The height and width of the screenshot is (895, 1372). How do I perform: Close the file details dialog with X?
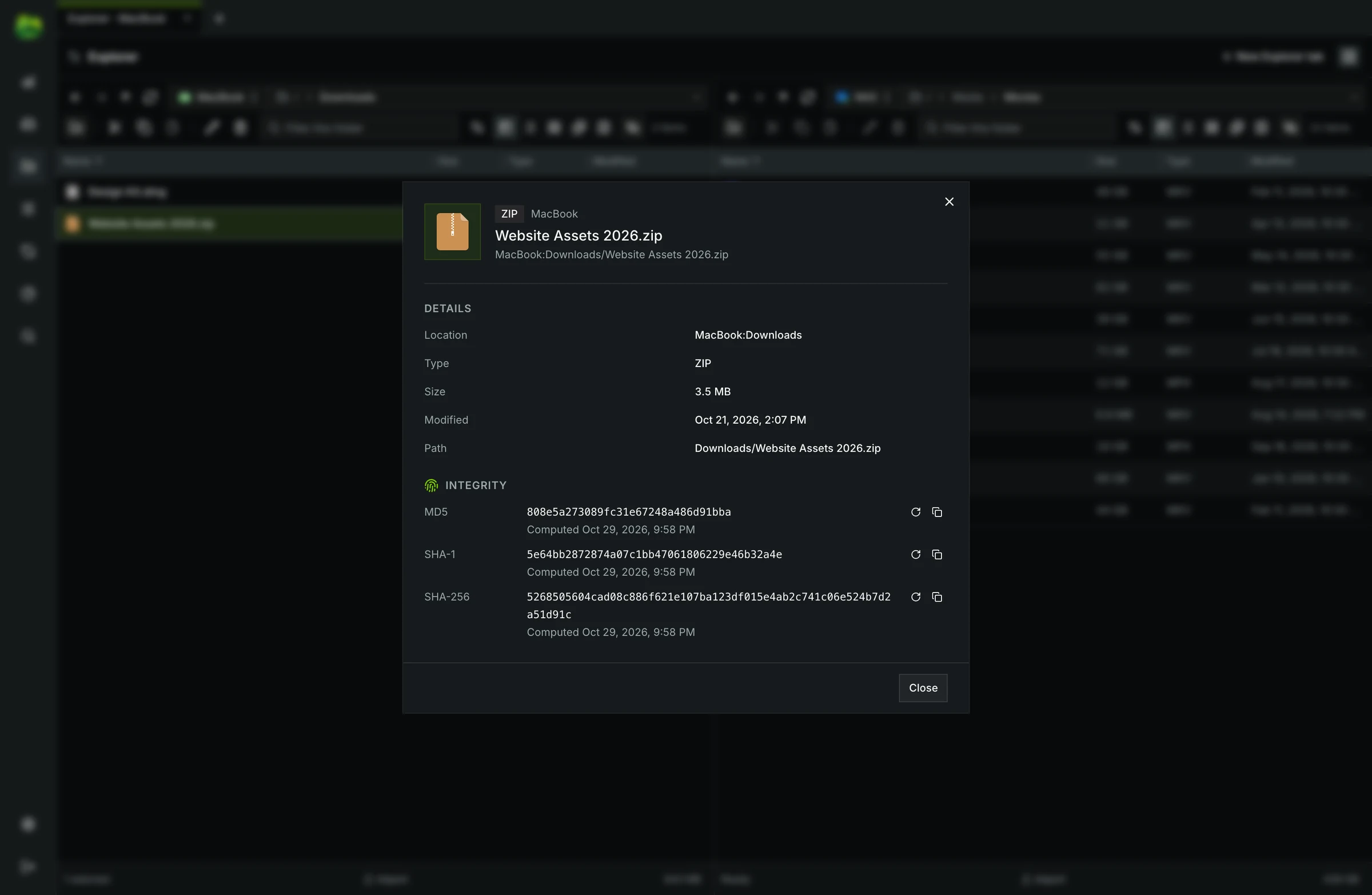pyautogui.click(x=949, y=202)
